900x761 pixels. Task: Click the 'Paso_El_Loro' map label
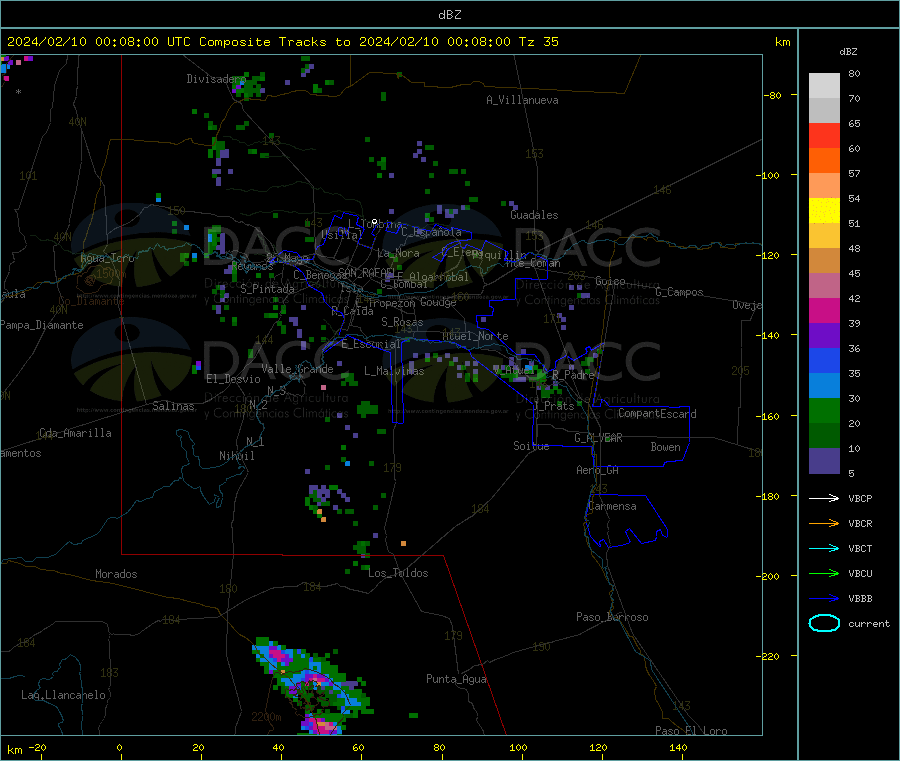pos(691,731)
